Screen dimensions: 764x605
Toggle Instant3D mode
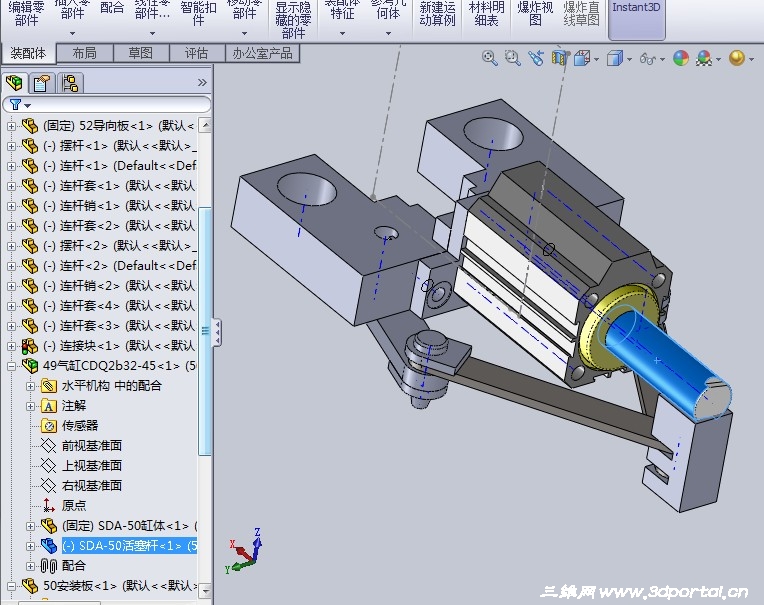coord(636,19)
